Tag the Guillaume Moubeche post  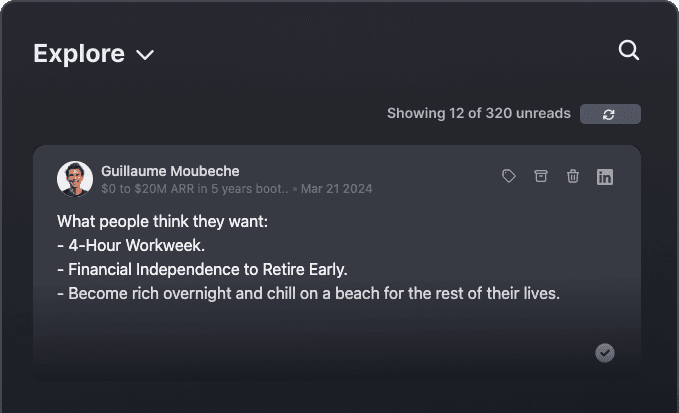pos(509,176)
